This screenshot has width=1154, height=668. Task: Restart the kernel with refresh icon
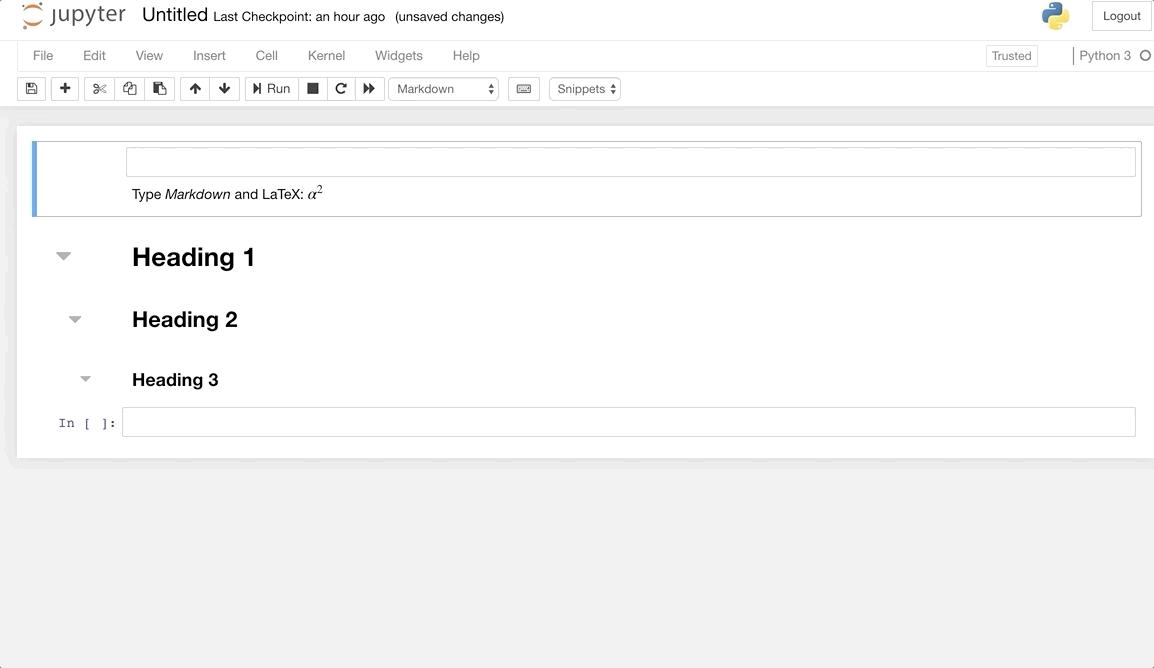[340, 88]
